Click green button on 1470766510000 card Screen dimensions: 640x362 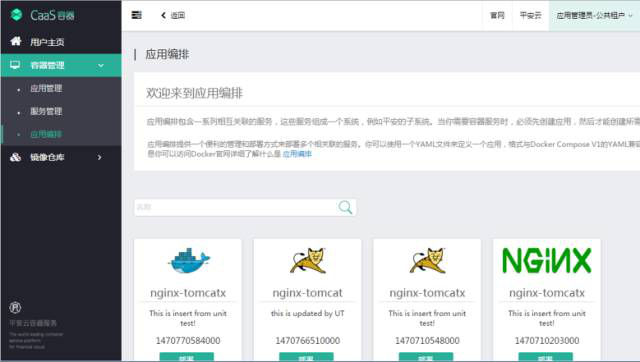coord(306,357)
